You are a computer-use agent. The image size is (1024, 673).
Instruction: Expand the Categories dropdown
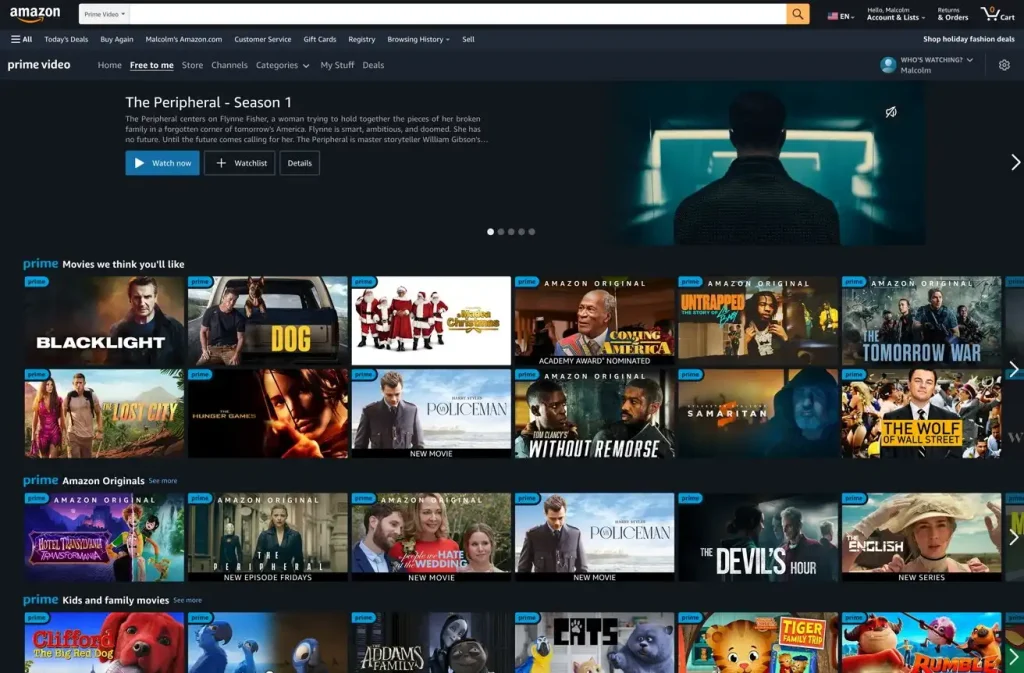(x=282, y=65)
